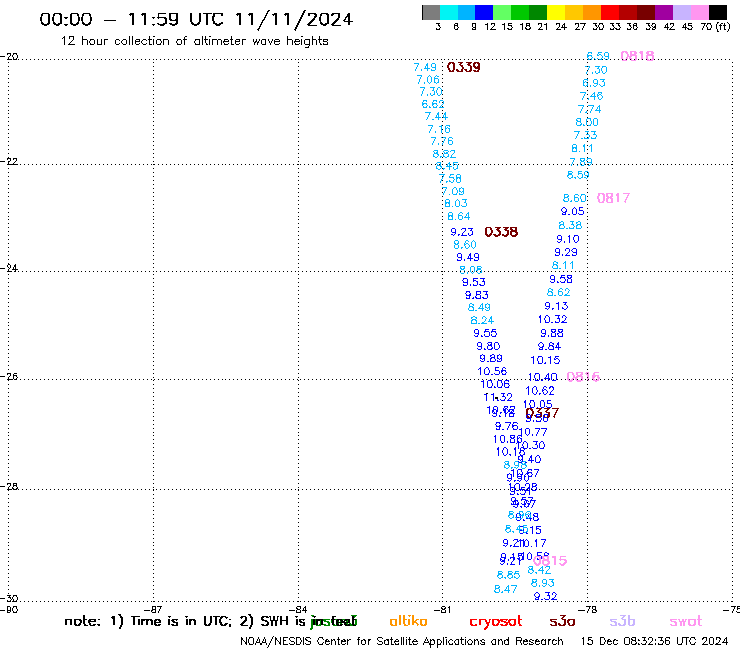Click the wave height value 10.56
Image resolution: width=740 pixels, height=650 pixels.
(492, 371)
